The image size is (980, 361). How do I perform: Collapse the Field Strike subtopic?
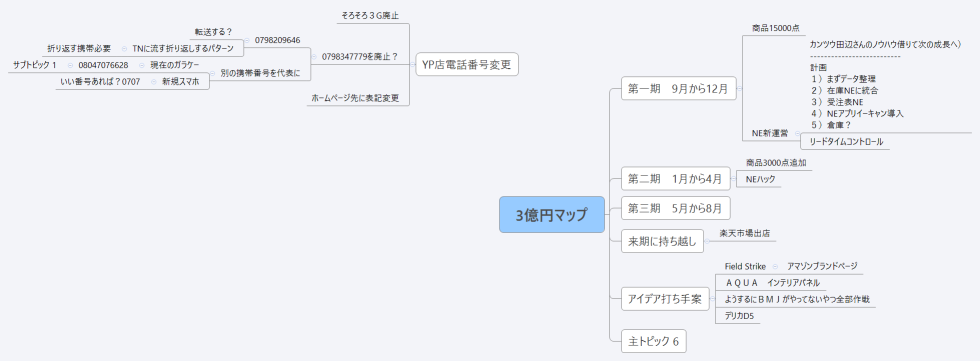776,267
